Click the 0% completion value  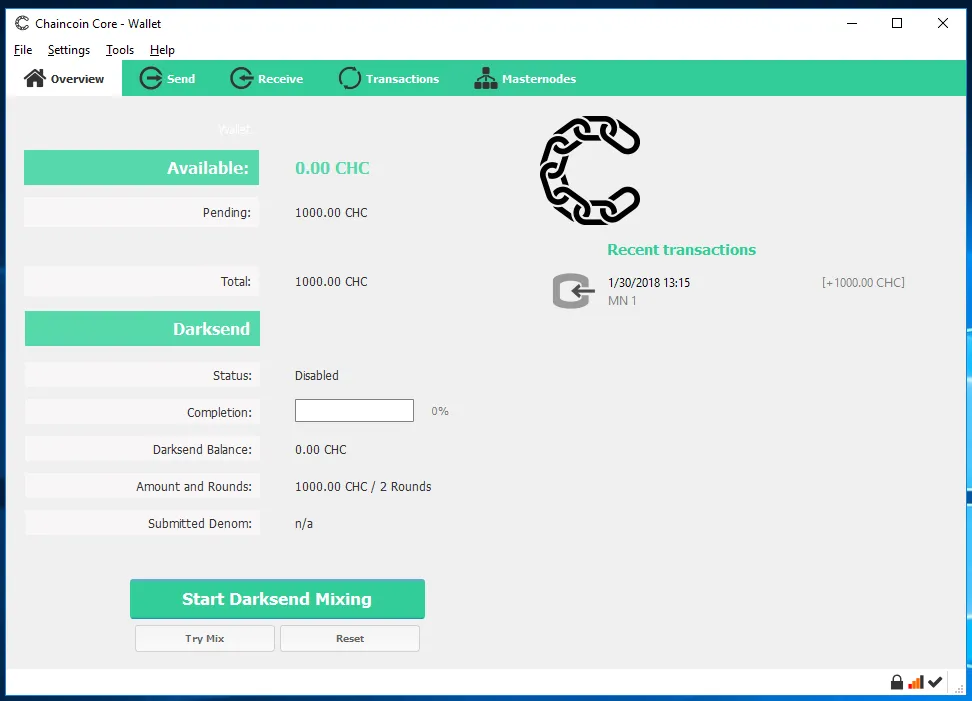(440, 411)
